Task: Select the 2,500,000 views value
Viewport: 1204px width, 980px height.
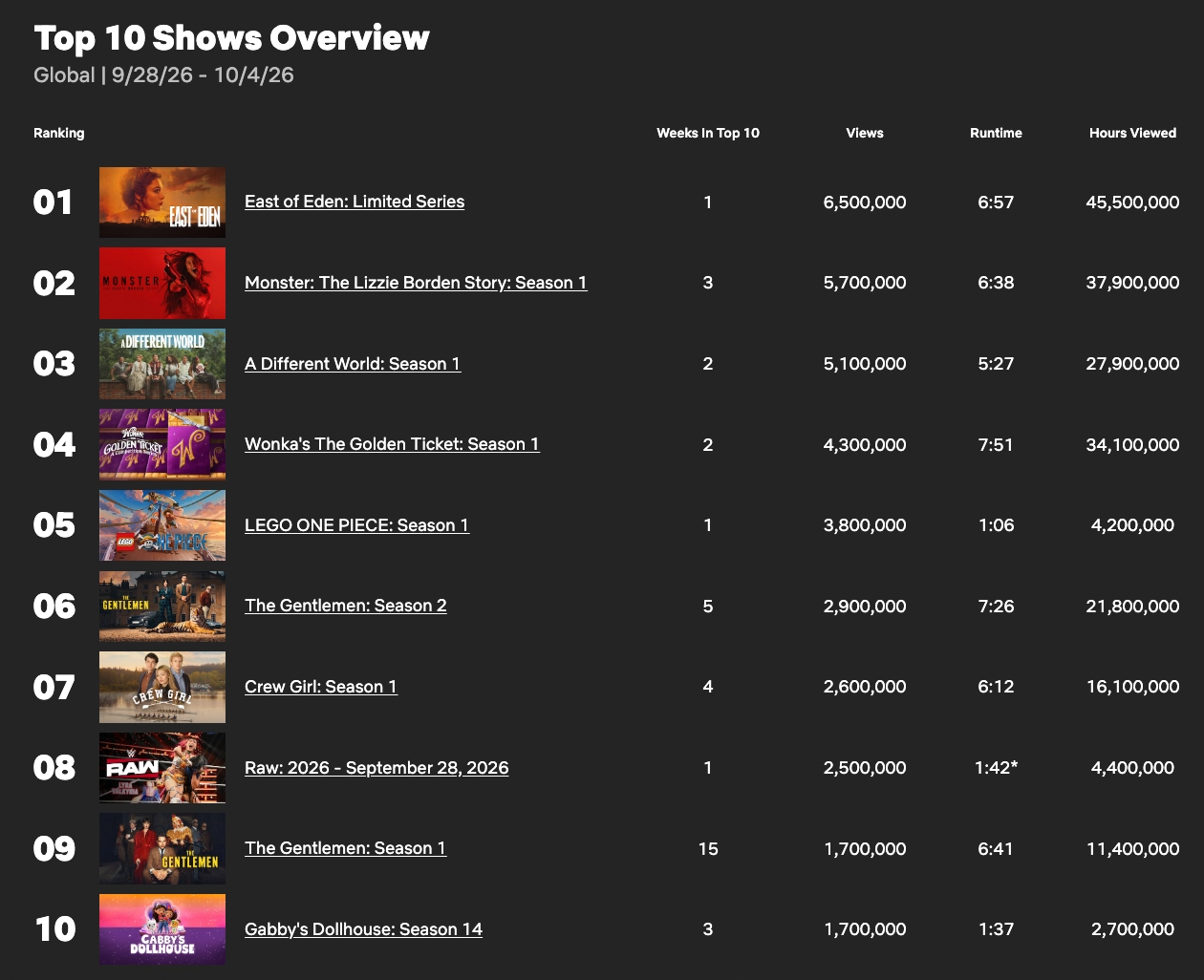Action: 865,768
